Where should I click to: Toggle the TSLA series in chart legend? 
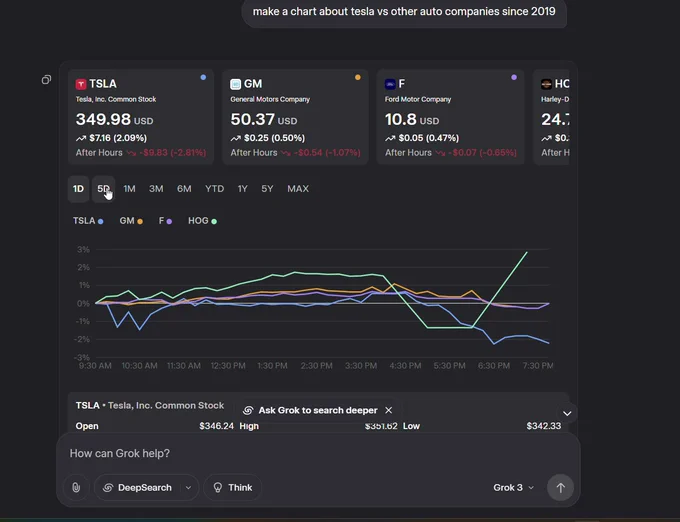click(x=88, y=221)
